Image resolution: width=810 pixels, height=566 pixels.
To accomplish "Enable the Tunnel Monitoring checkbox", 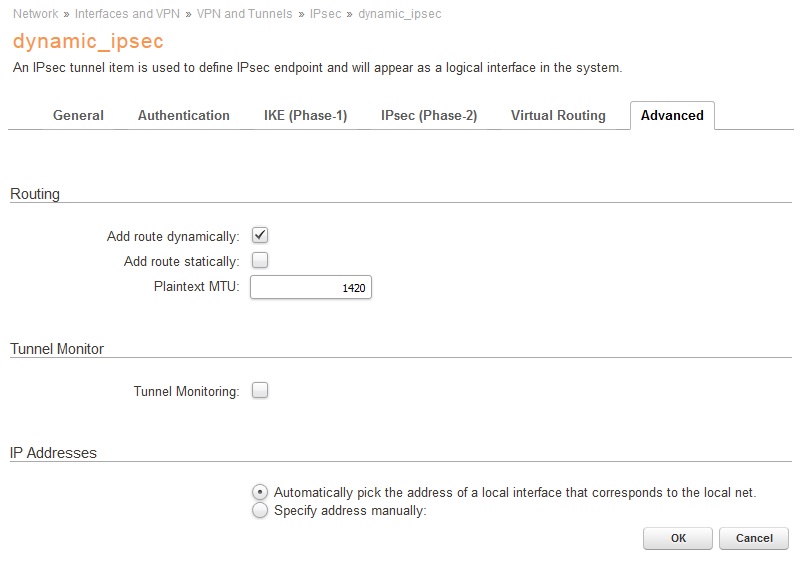I will pos(260,391).
